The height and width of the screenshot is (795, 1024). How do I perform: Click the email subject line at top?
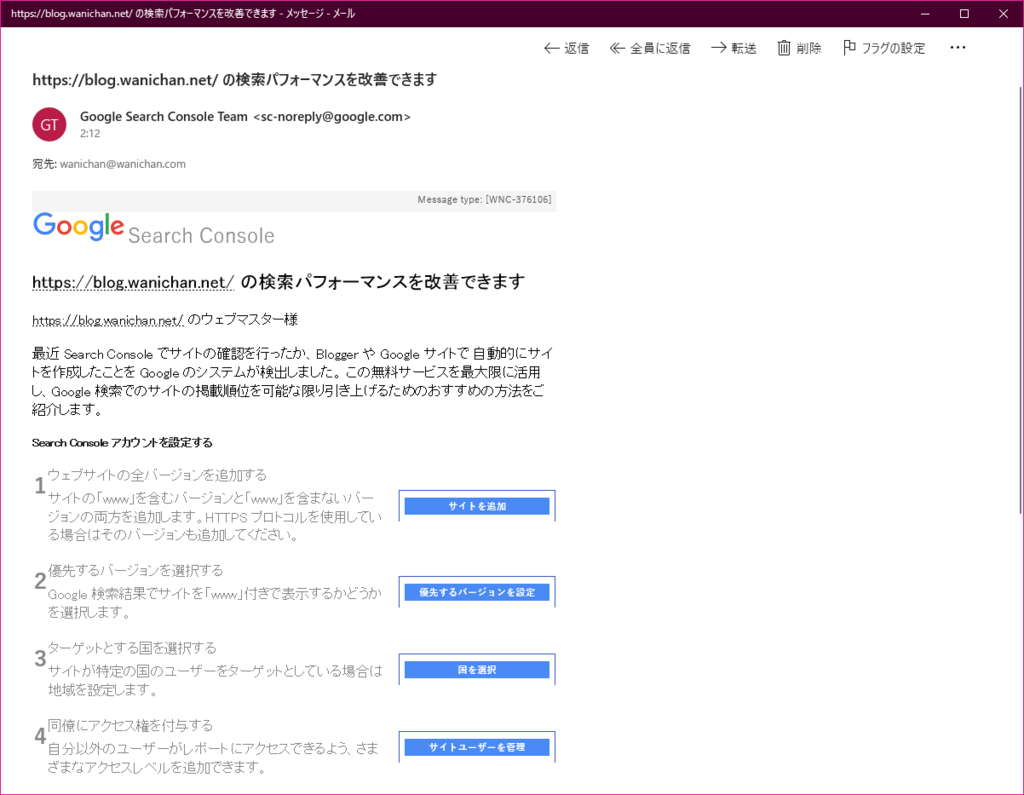[234, 80]
